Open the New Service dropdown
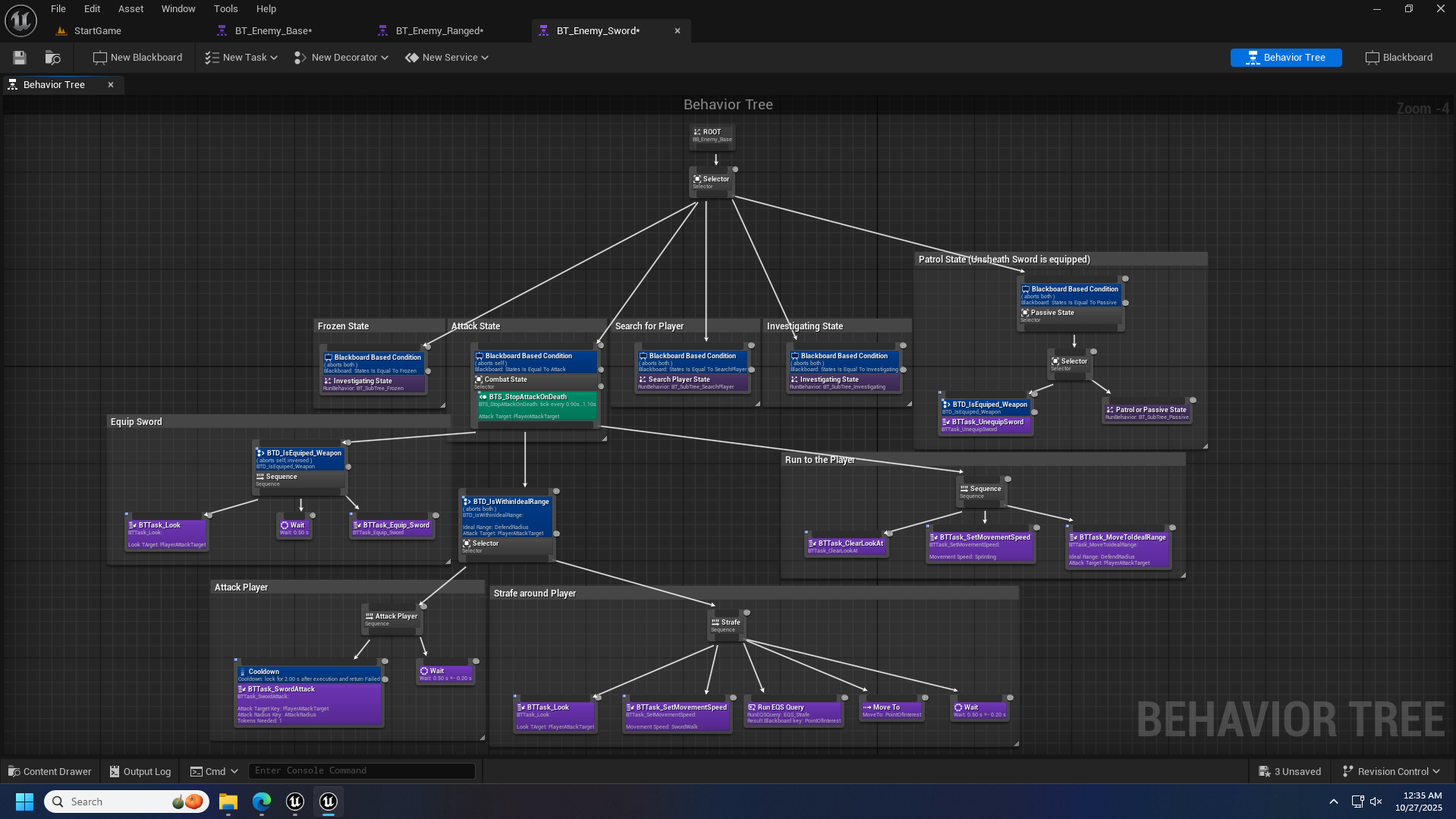The image size is (1456, 819). 446,58
